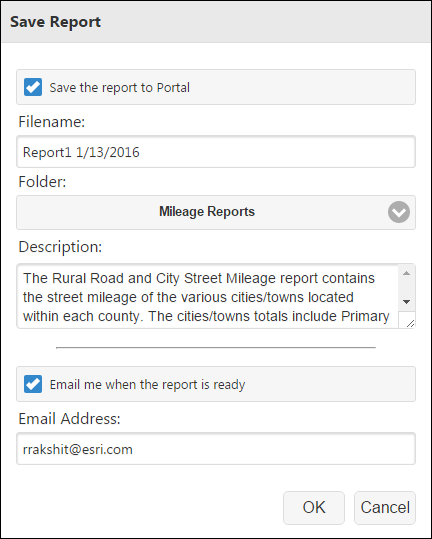Click the Folder: label

[x=42, y=182]
